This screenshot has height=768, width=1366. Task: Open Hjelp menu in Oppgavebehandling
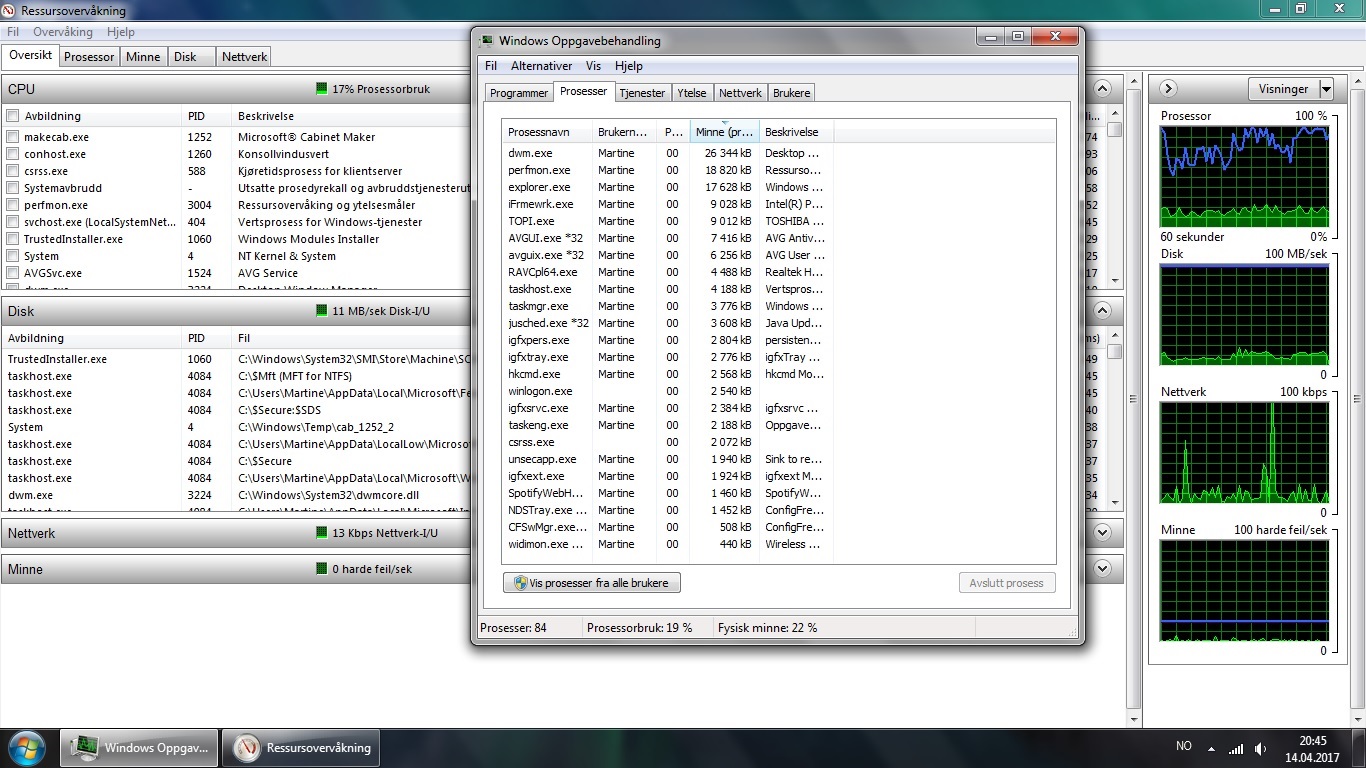pyautogui.click(x=629, y=66)
